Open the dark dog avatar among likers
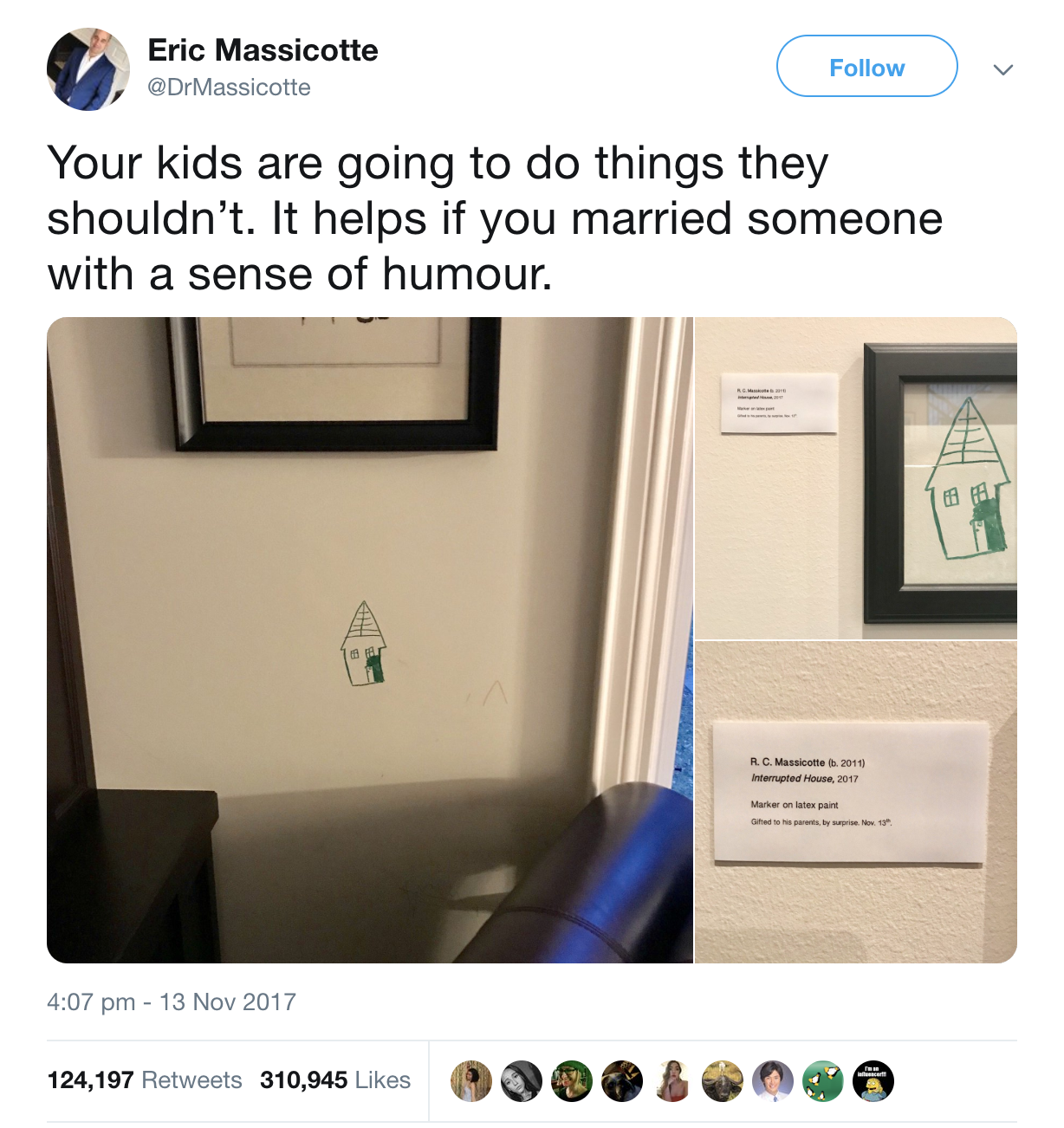1064x1128 pixels. pos(622,1080)
